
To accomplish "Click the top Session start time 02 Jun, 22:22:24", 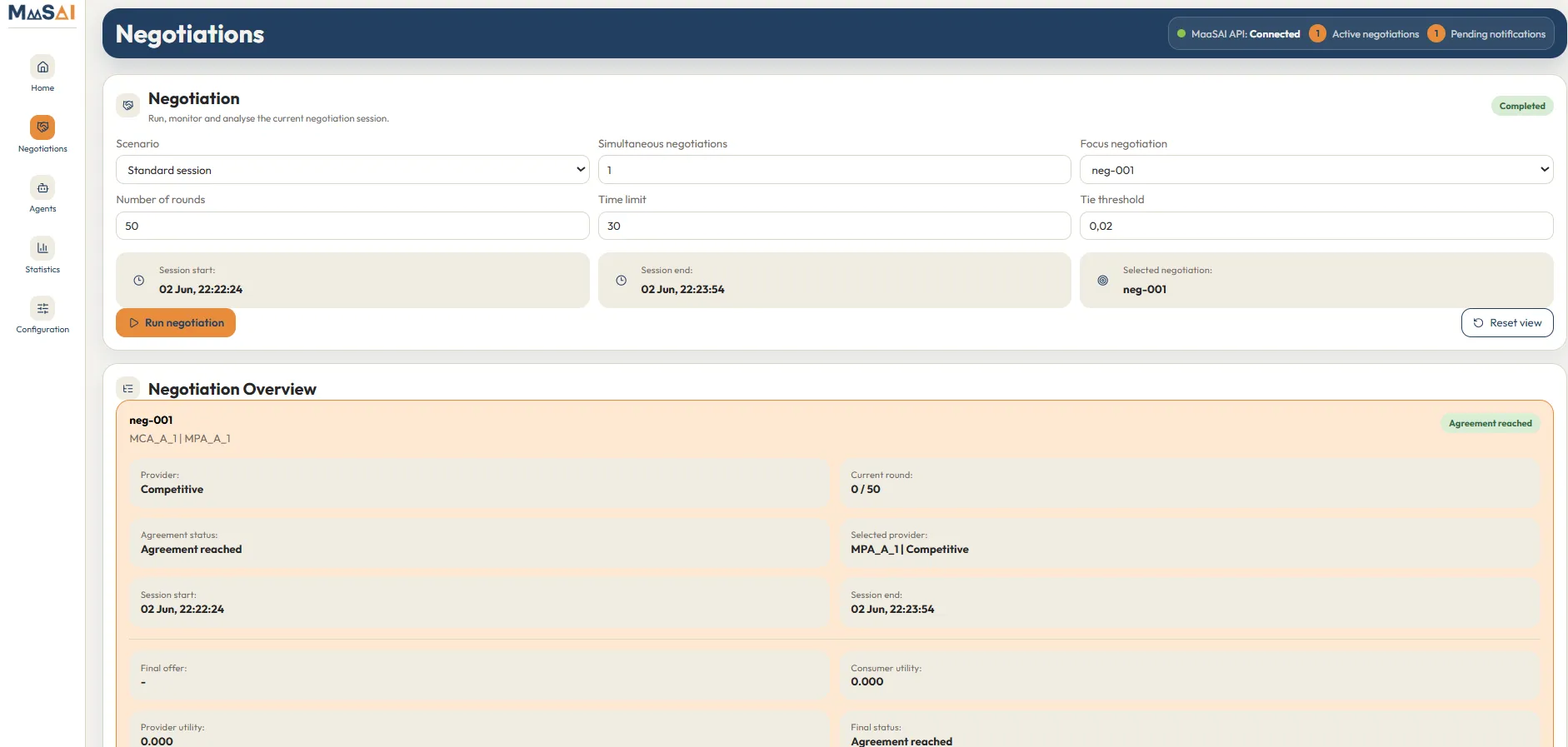I will [x=201, y=290].
